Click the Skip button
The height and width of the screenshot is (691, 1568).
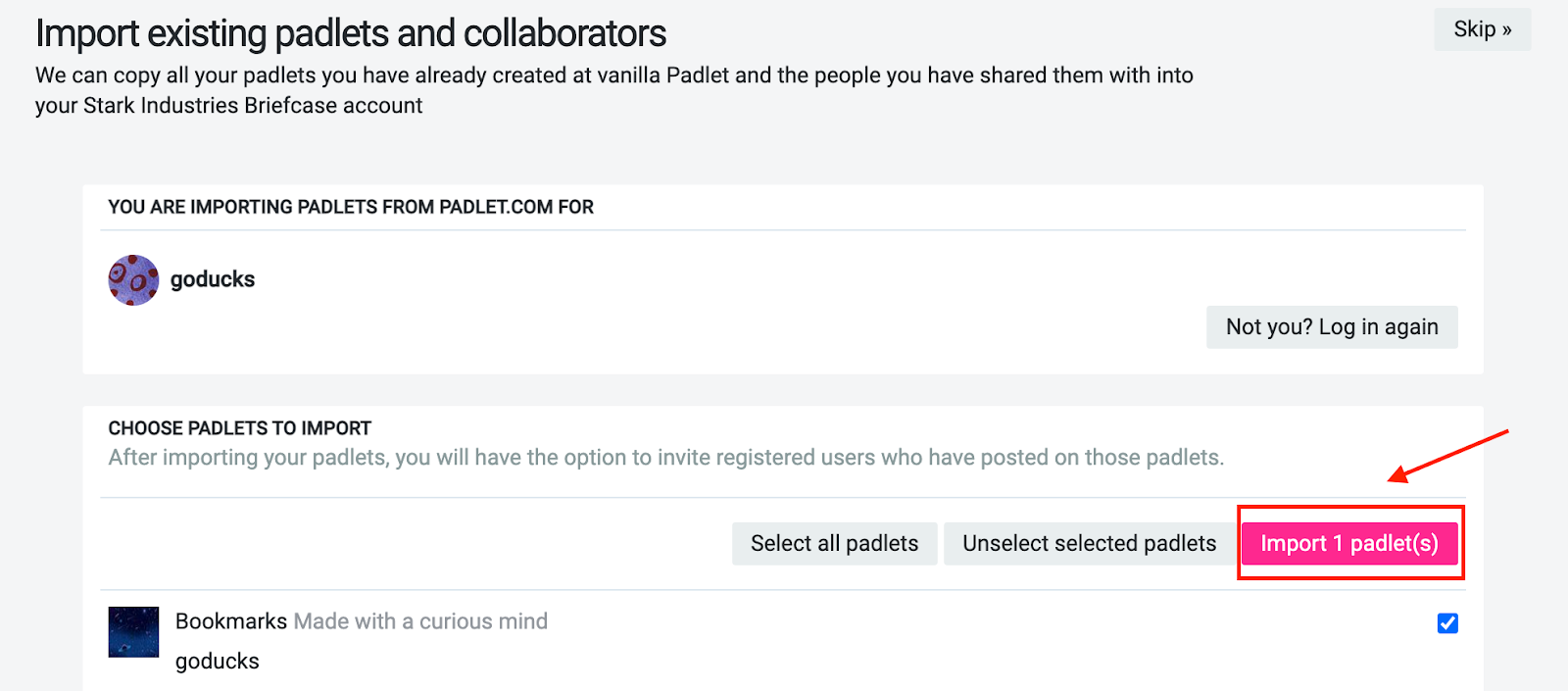point(1482,29)
